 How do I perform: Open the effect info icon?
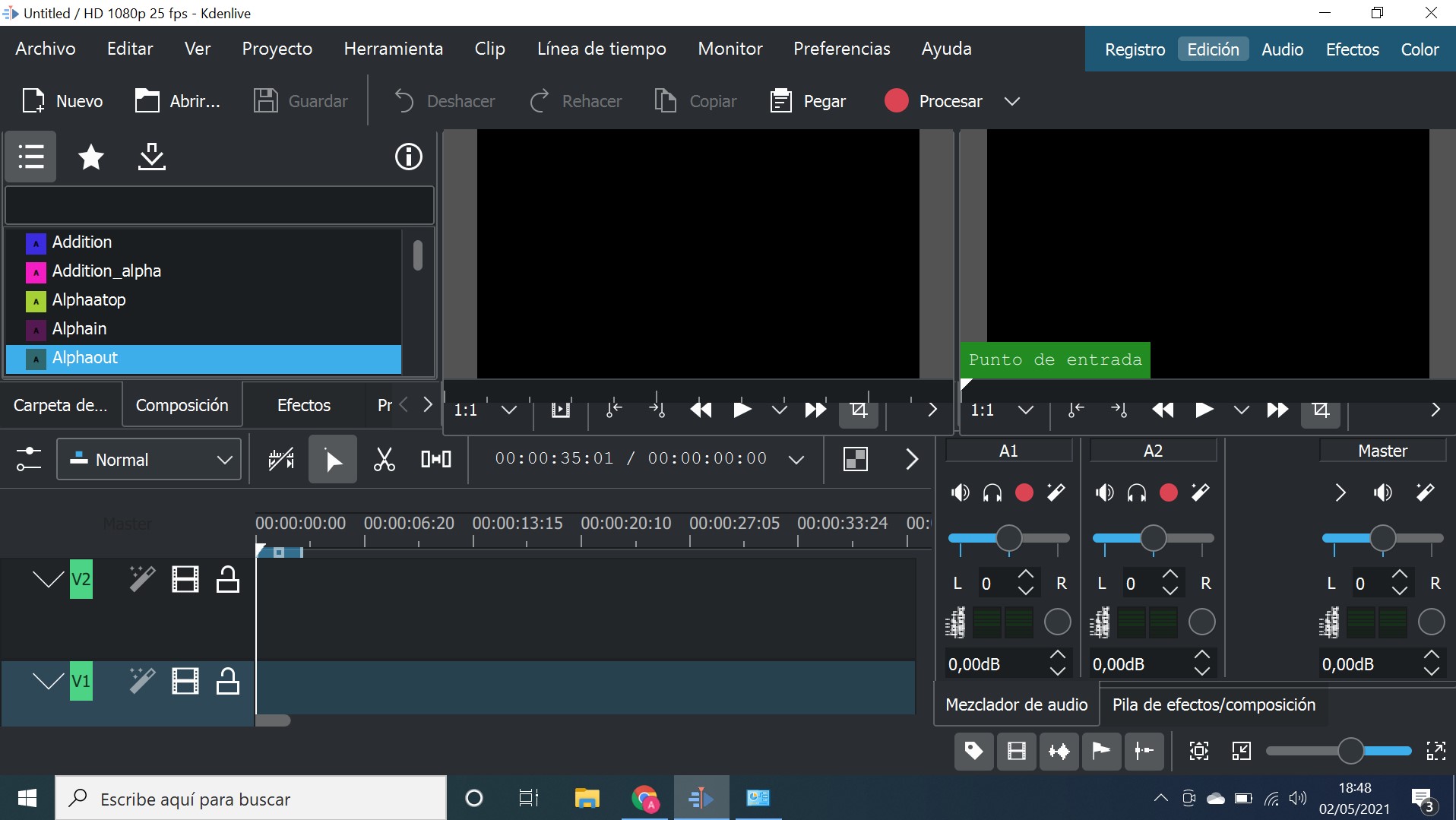click(409, 157)
